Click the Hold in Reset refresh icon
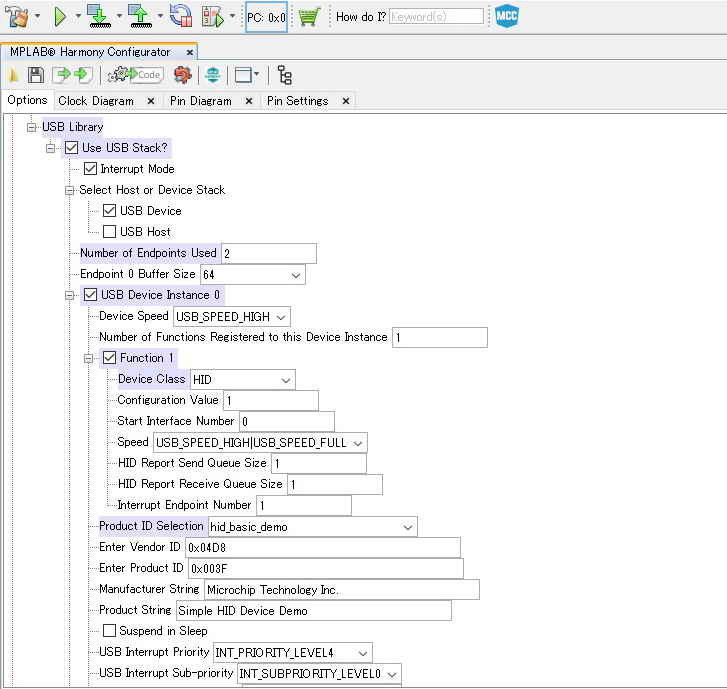The width and height of the screenshot is (727, 689). 181,17
